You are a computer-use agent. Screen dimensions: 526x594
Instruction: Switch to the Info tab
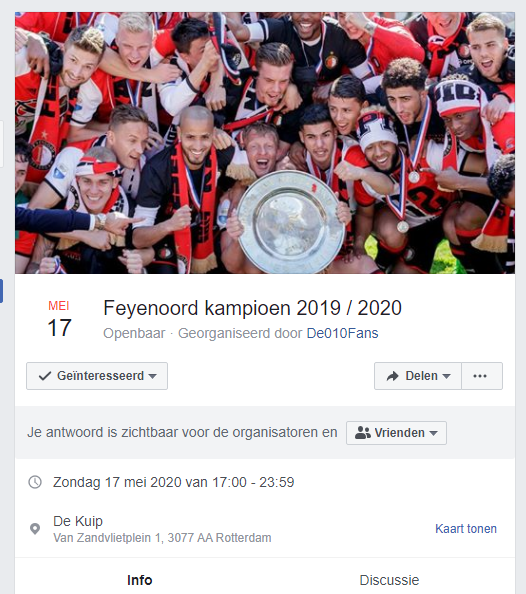click(x=140, y=580)
